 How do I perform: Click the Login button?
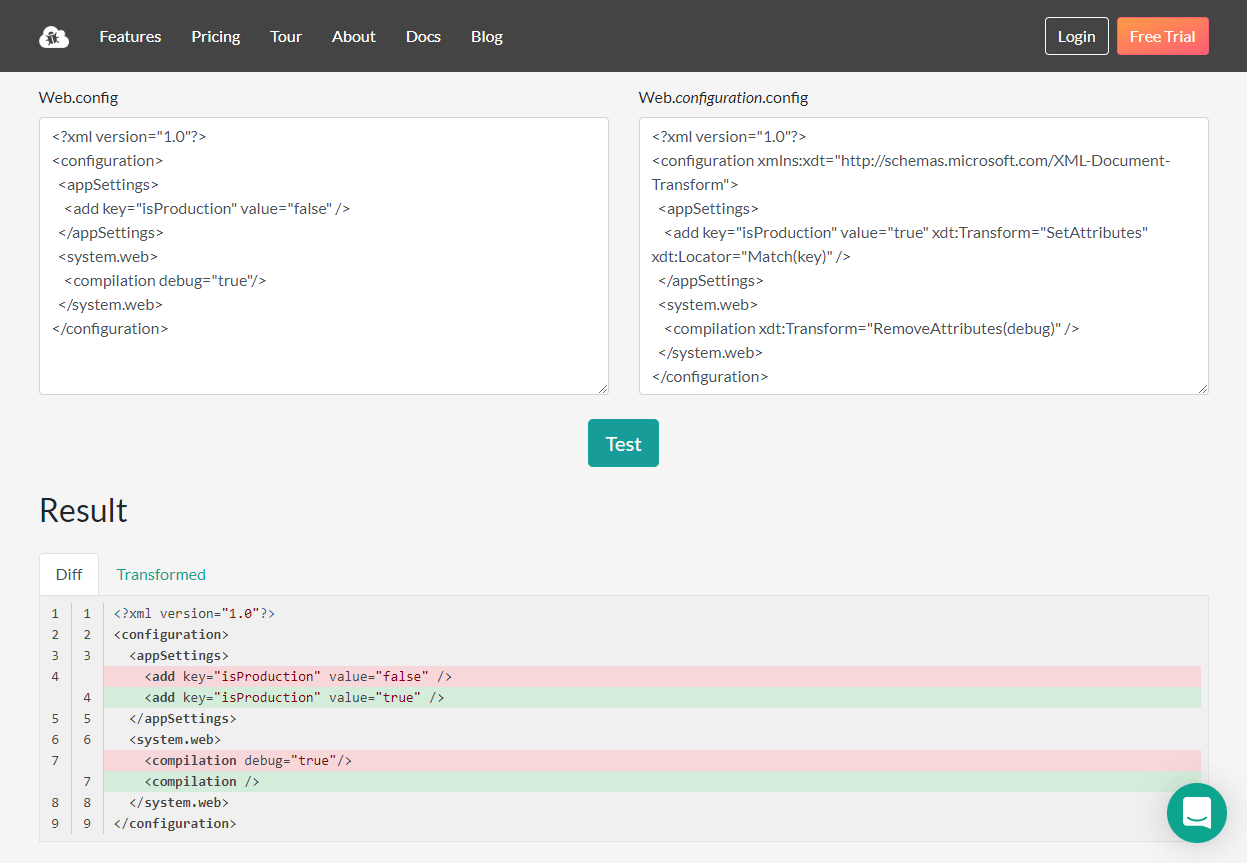[x=1076, y=35]
